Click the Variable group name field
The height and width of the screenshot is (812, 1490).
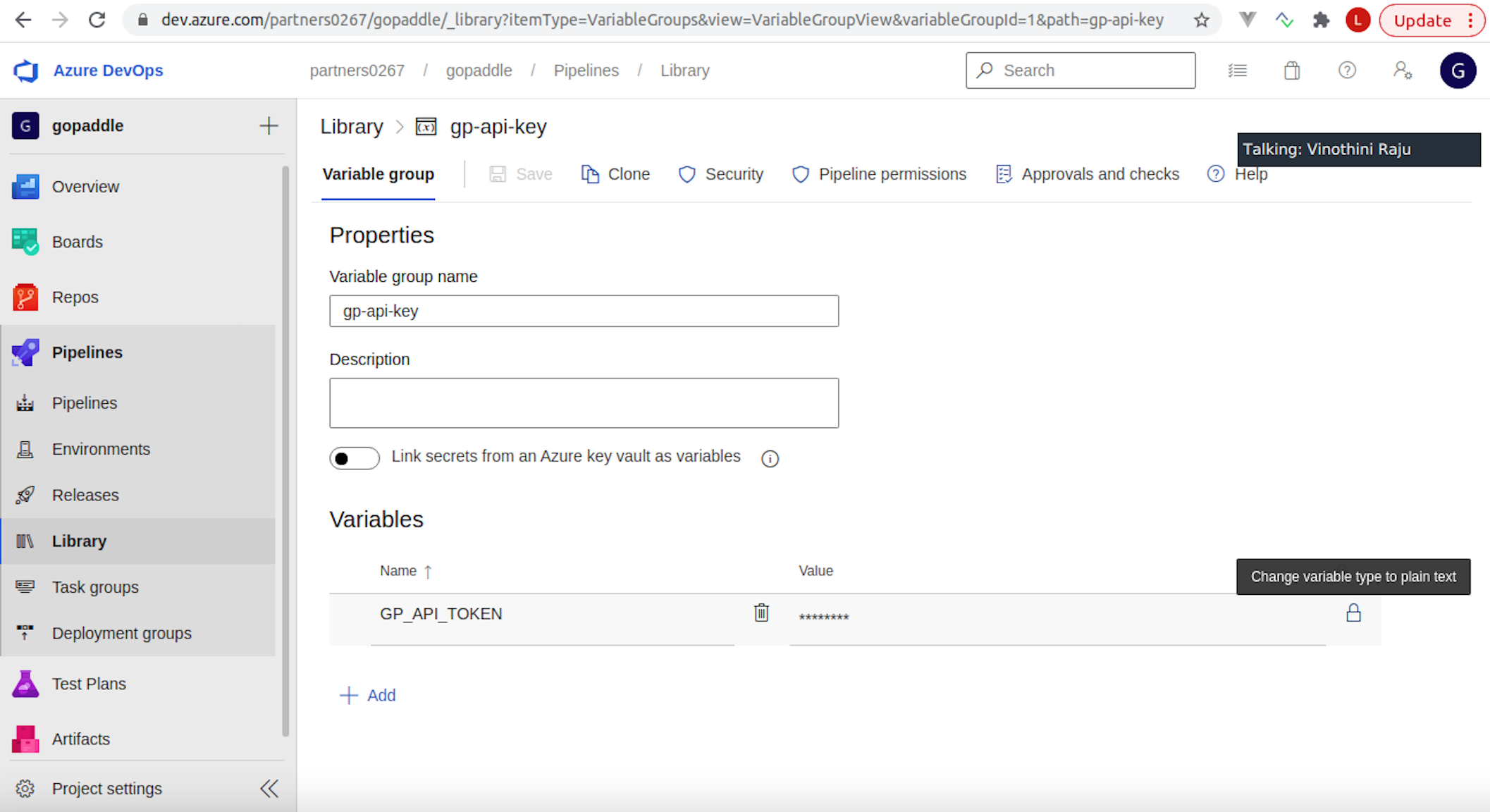click(x=584, y=311)
